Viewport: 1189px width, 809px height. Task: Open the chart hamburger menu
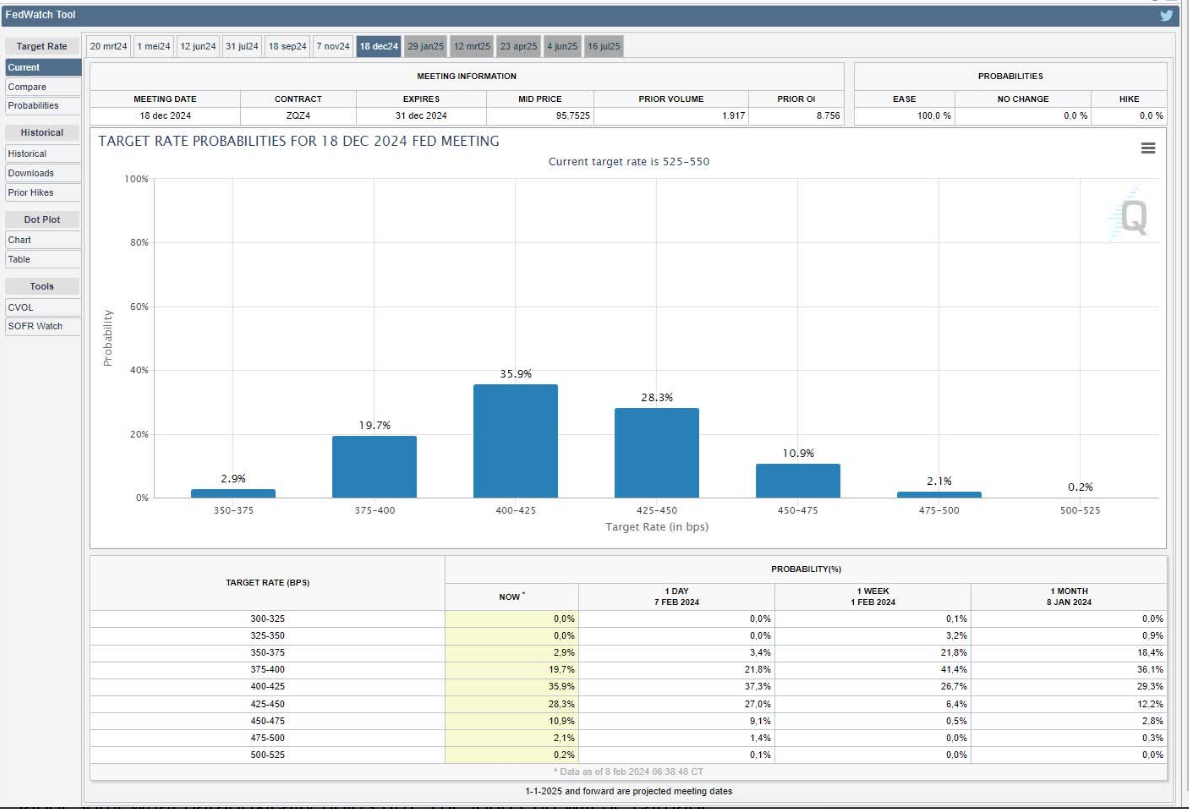1148,148
